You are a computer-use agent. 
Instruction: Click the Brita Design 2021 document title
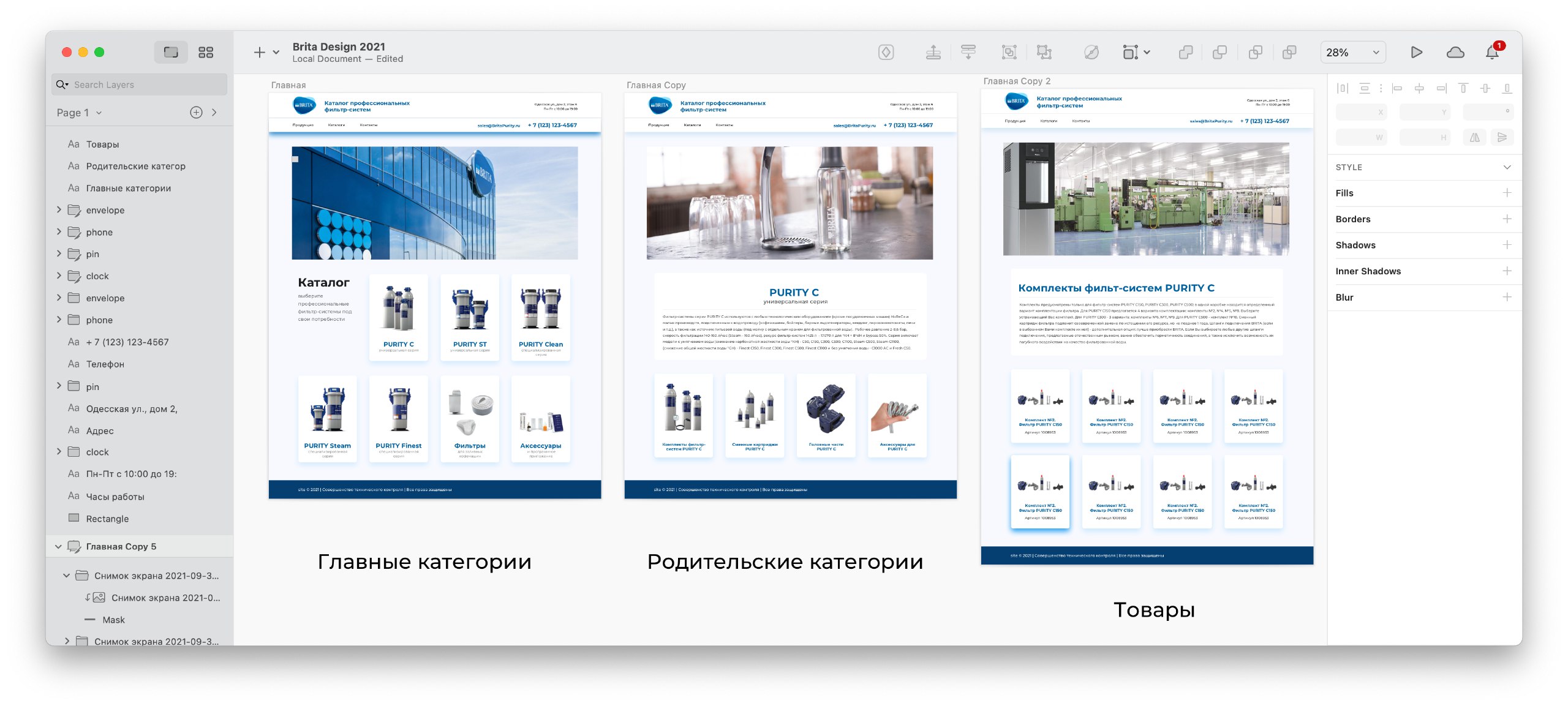(x=339, y=47)
